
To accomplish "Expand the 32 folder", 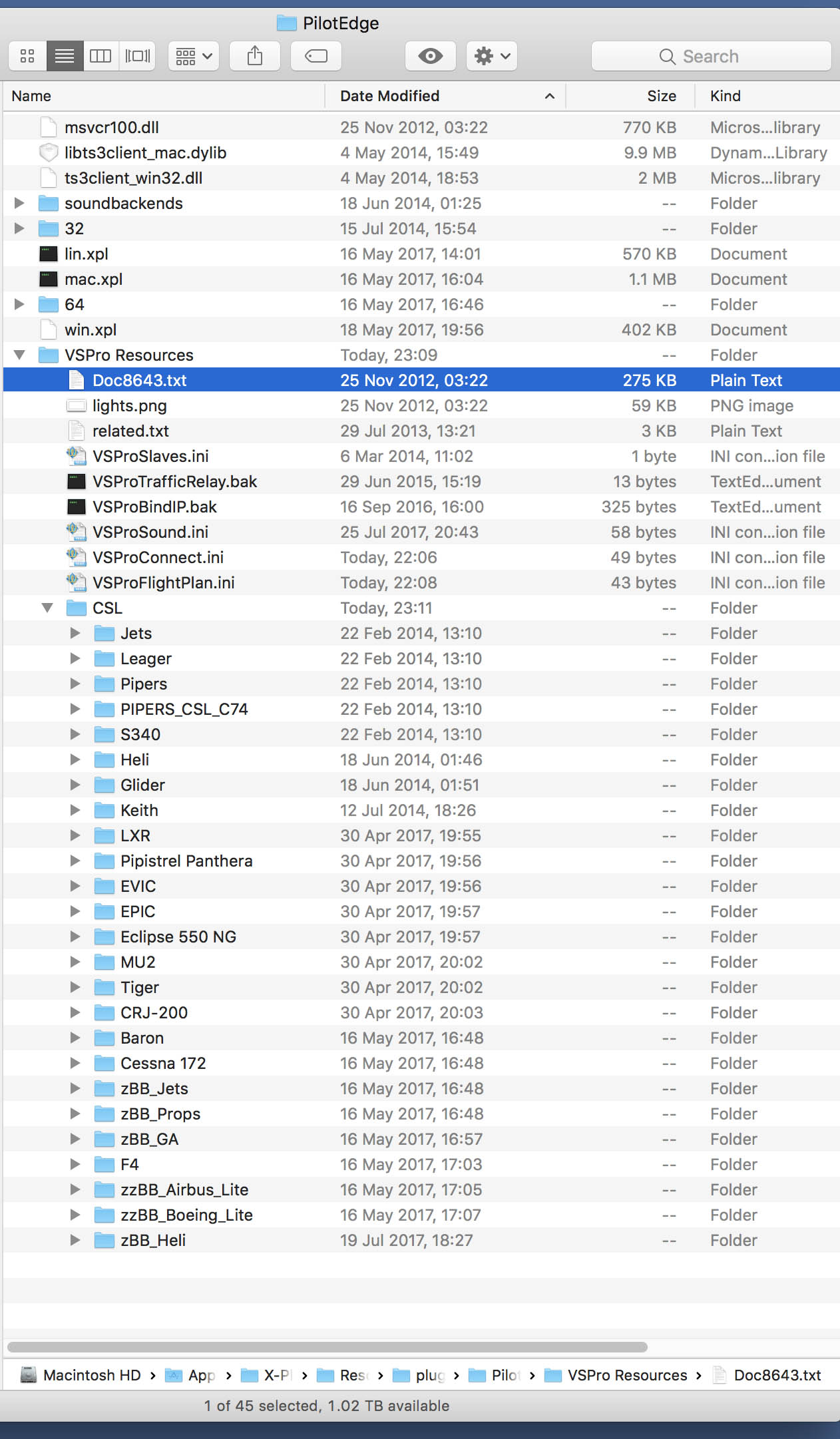I will point(19,228).
